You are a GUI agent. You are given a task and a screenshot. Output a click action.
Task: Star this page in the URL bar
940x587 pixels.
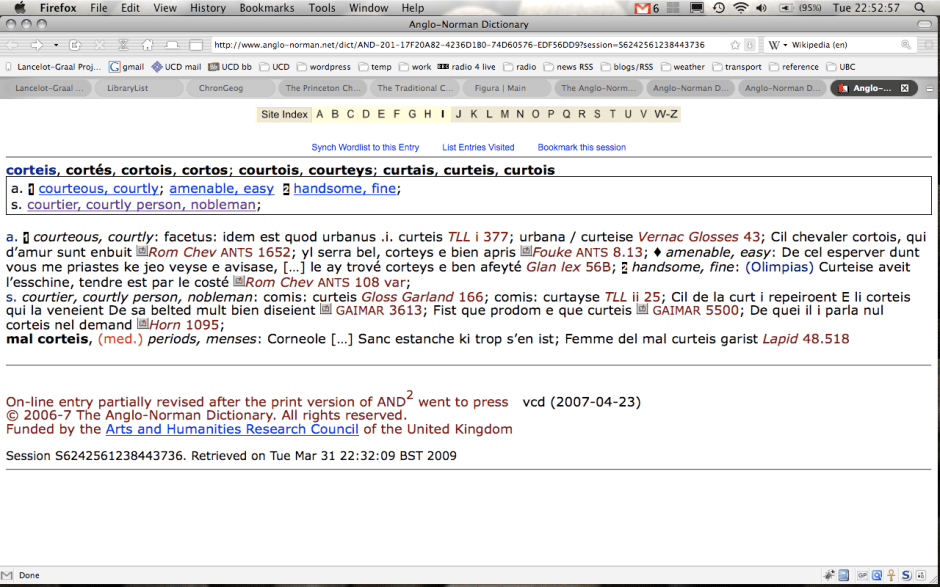click(736, 45)
